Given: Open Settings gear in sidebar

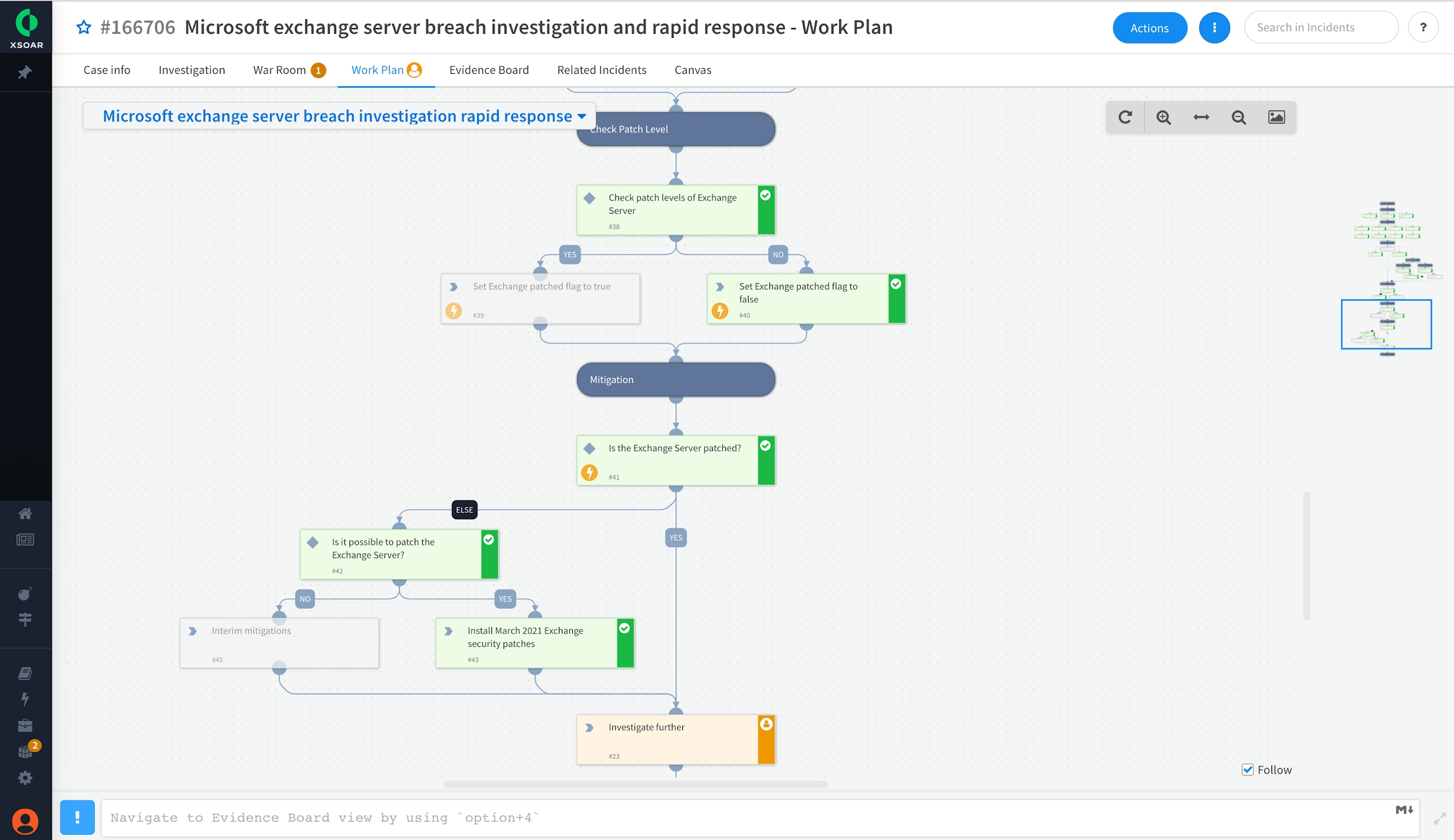Looking at the screenshot, I should 25,778.
